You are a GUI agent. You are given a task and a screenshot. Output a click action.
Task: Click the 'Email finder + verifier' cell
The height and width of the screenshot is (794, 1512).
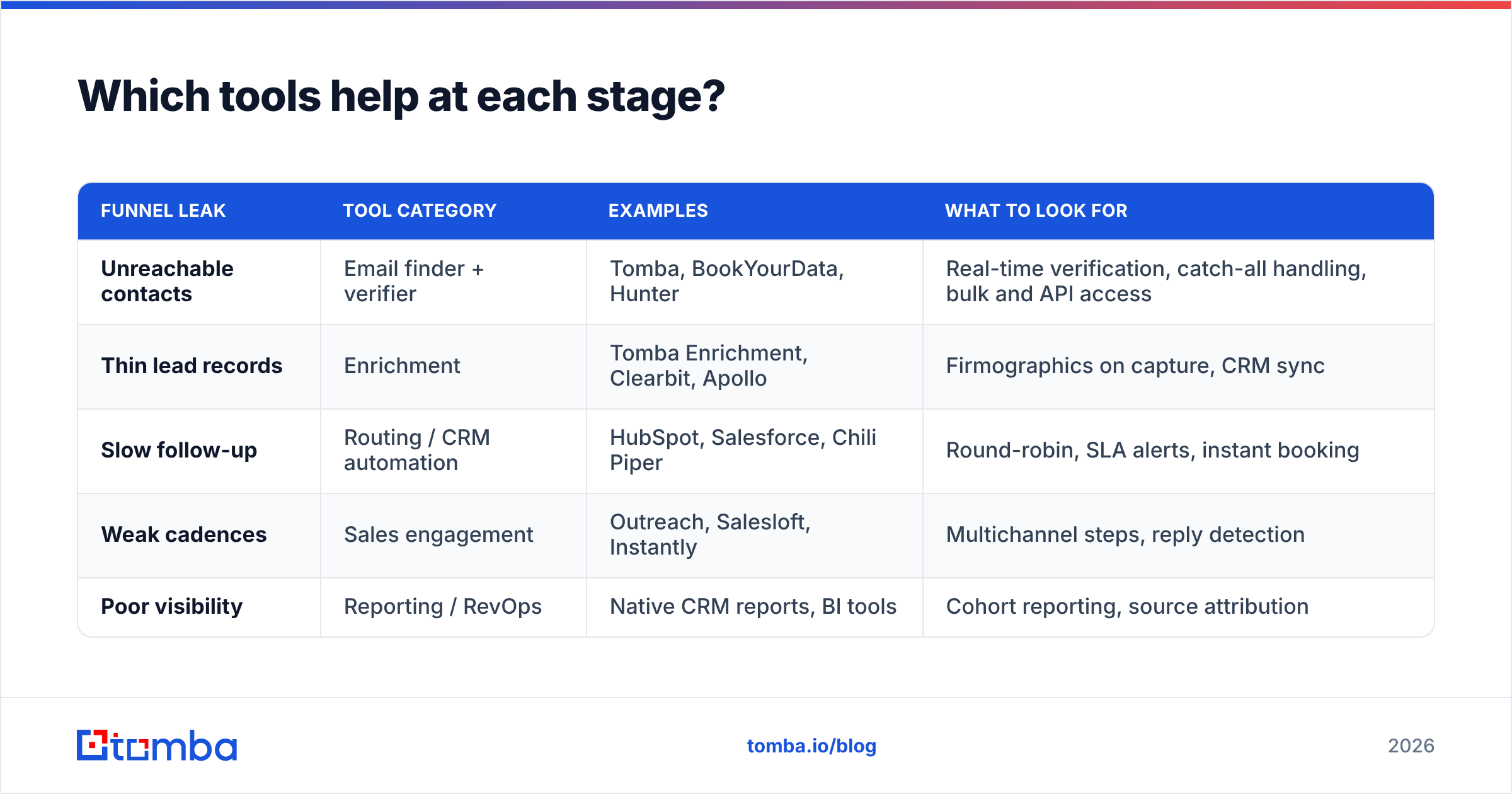[454, 282]
